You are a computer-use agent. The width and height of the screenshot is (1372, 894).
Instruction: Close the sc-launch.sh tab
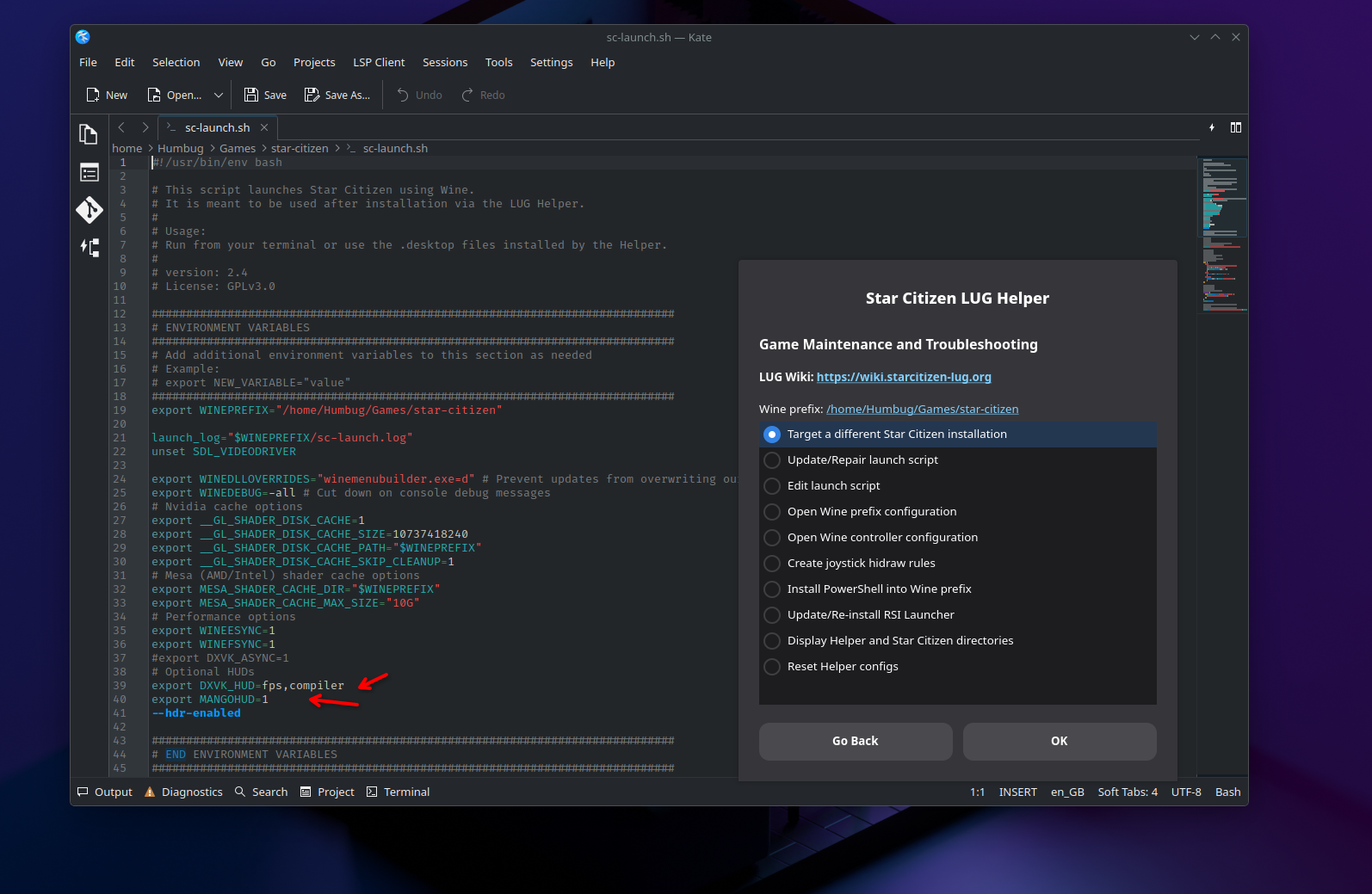[264, 127]
